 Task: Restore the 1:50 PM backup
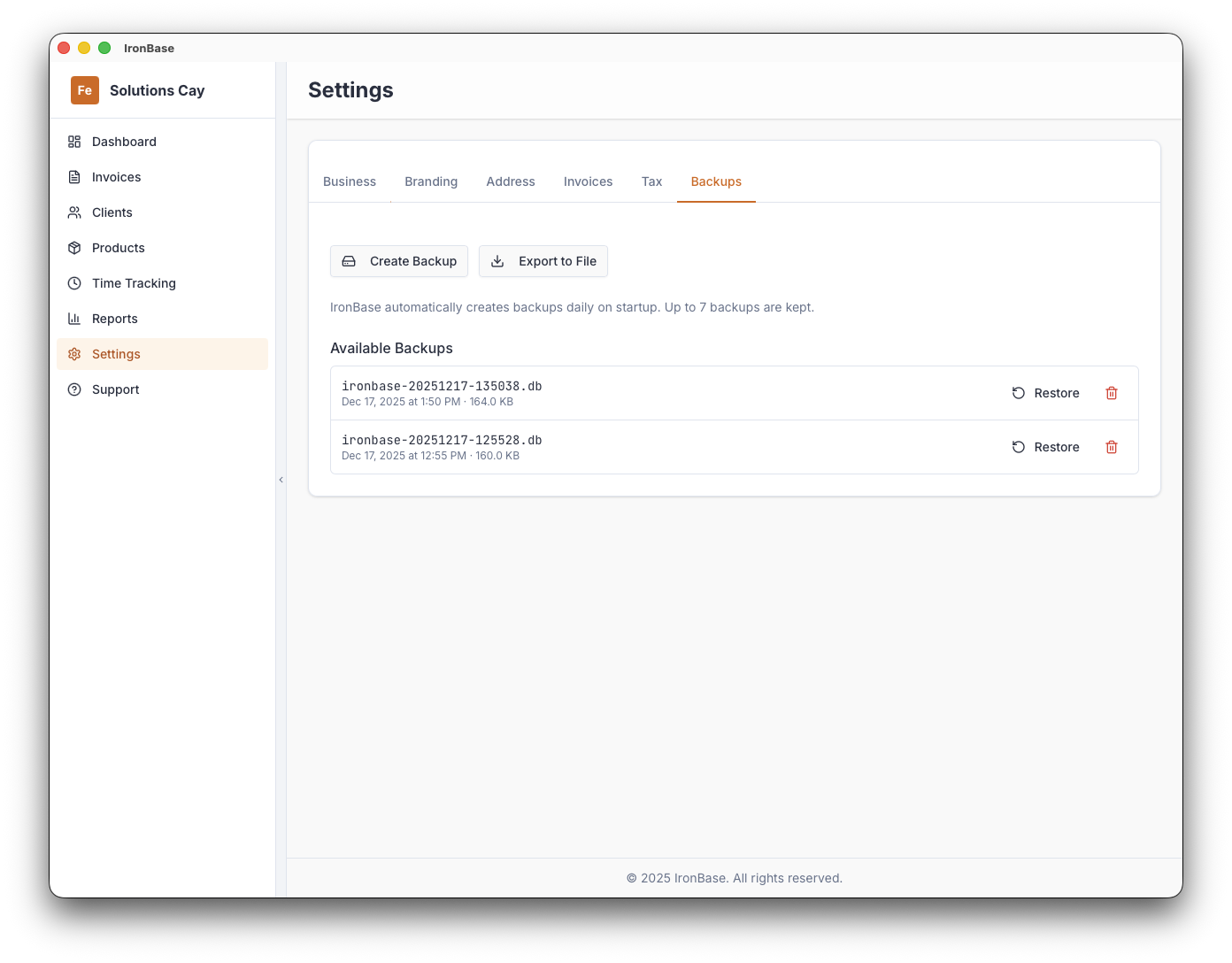tap(1045, 393)
